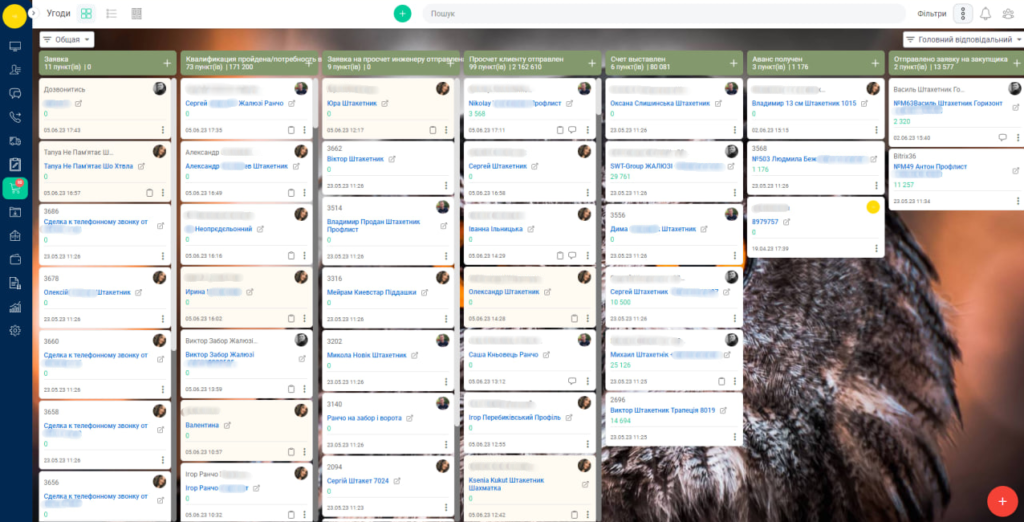Click the Фільтри button
Image resolution: width=1024 pixels, height=522 pixels.
click(x=931, y=14)
